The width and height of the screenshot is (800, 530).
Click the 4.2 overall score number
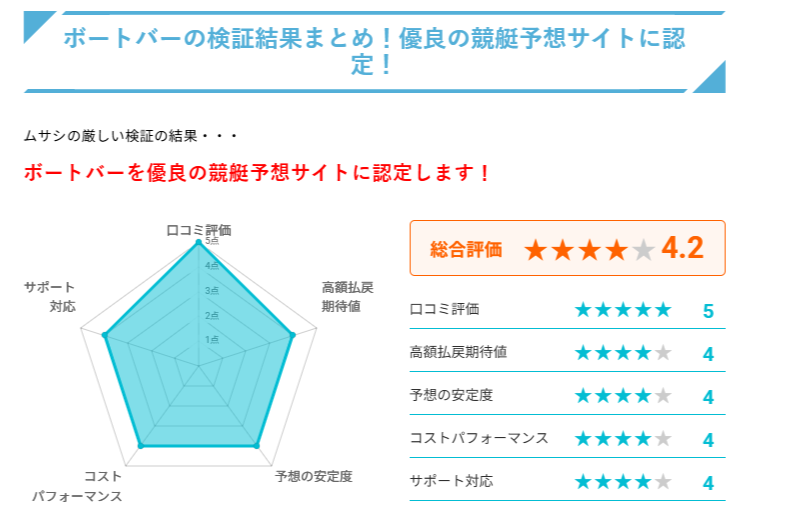tap(683, 248)
